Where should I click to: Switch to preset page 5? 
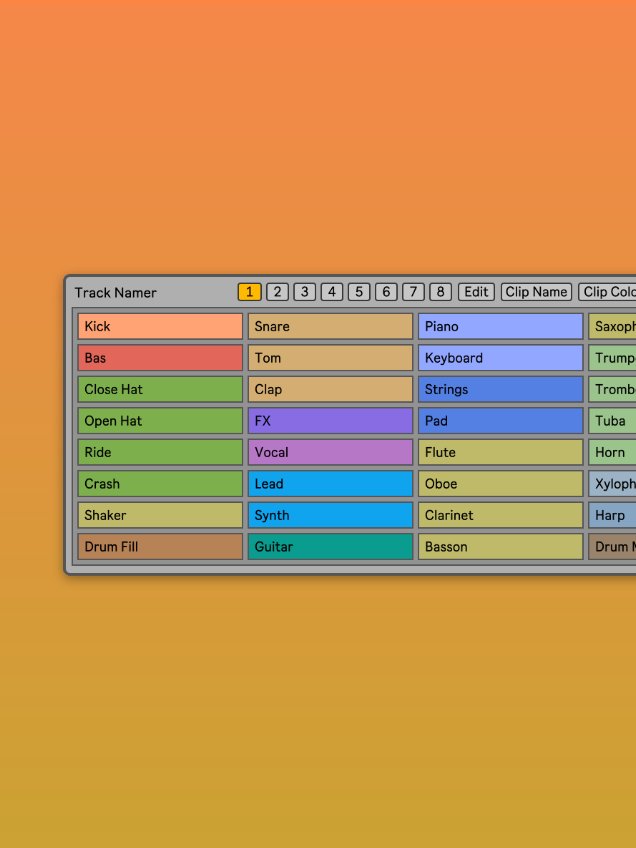point(359,292)
